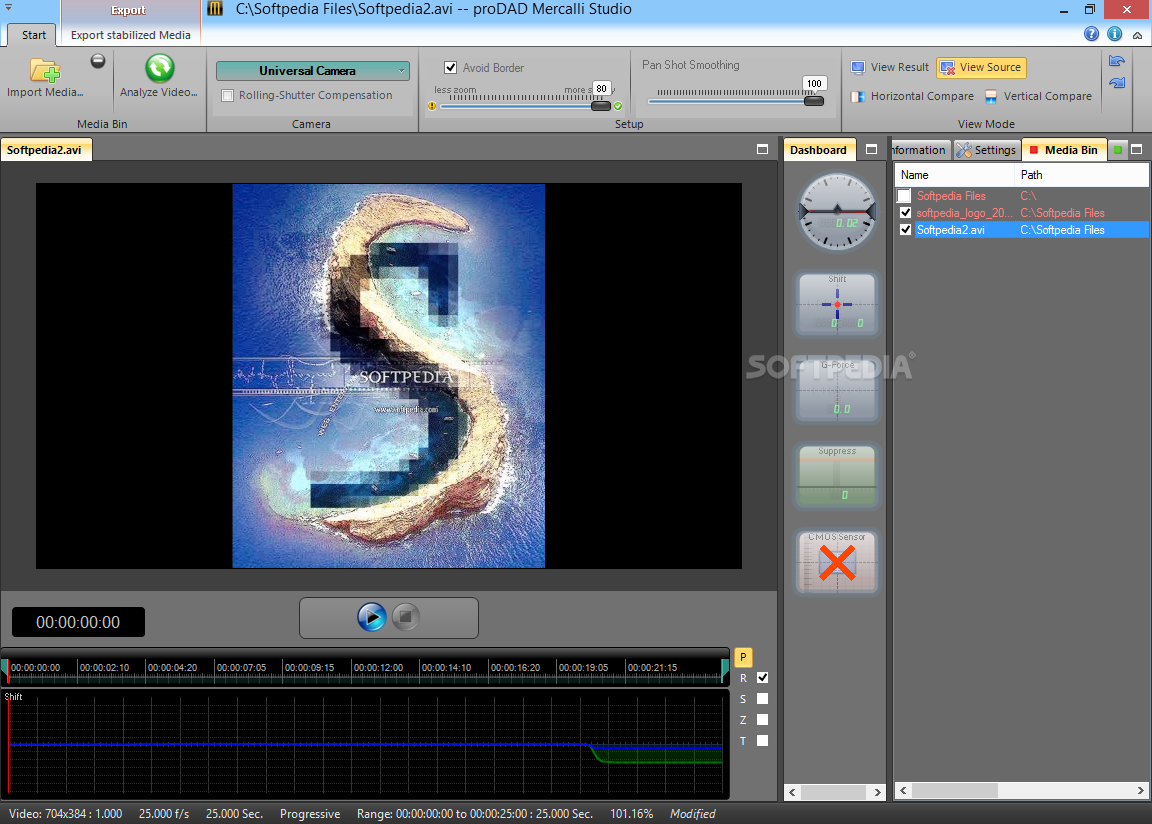This screenshot has width=1152, height=824.
Task: Switch to the Information tab
Action: [921, 150]
